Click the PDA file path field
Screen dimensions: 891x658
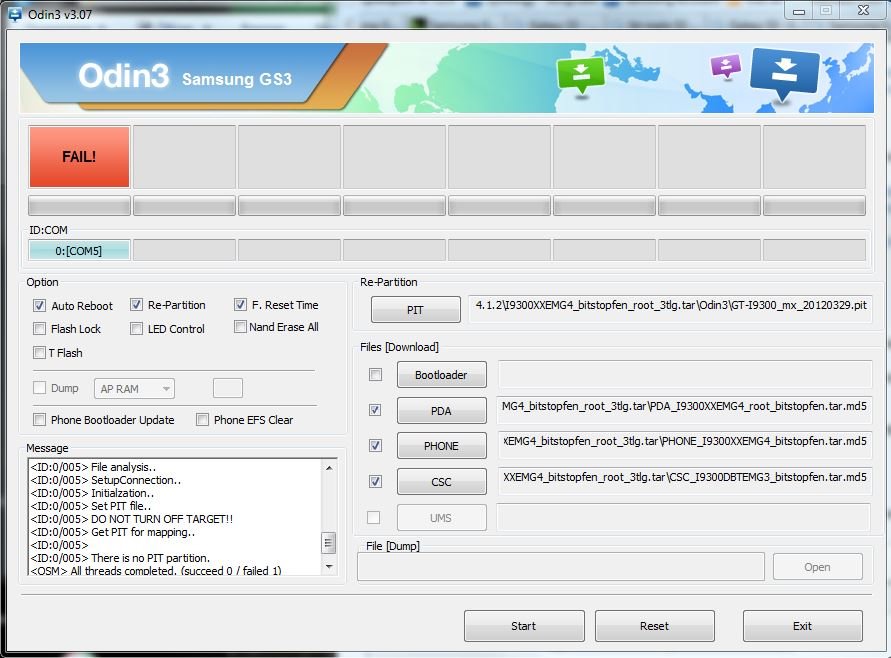[x=684, y=410]
